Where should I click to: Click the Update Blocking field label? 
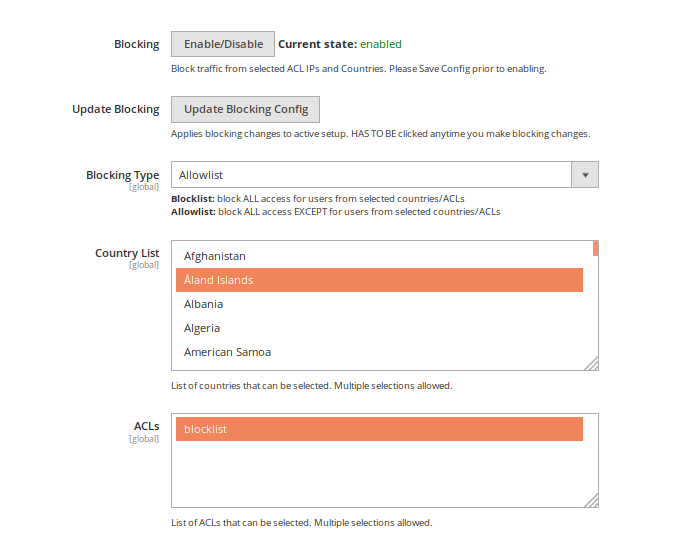pyautogui.click(x=115, y=109)
